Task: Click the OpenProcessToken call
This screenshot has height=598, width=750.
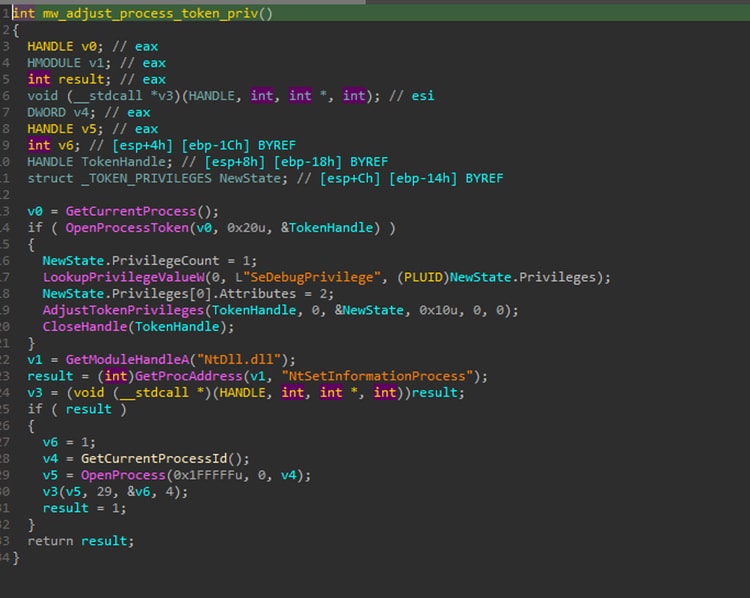Action: point(127,228)
